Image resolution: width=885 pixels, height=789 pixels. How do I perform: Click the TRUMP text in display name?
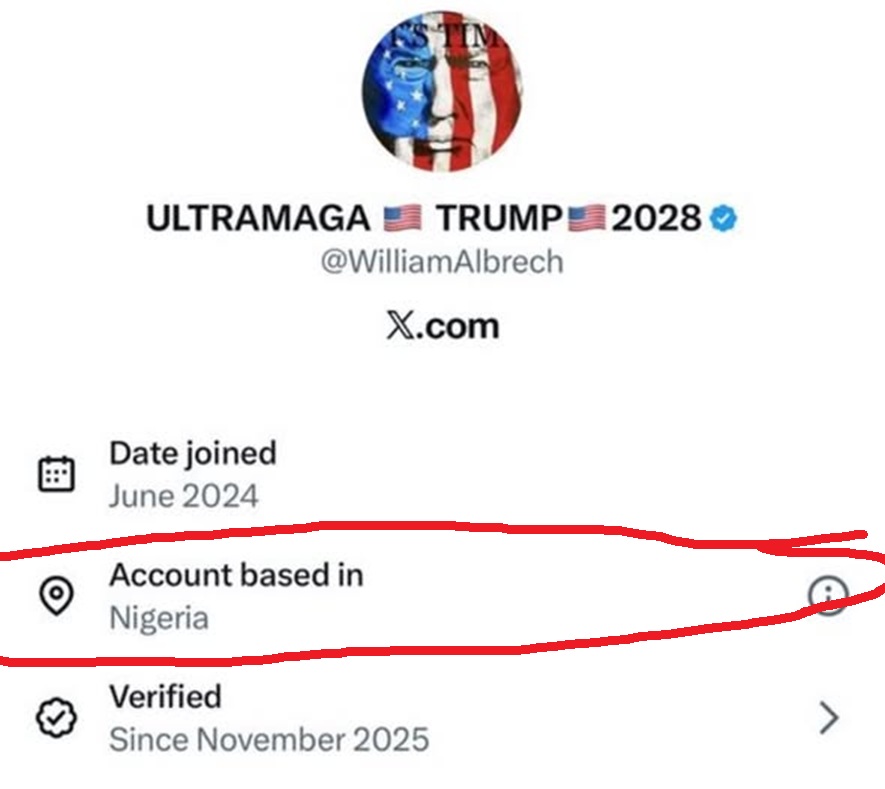(x=499, y=218)
